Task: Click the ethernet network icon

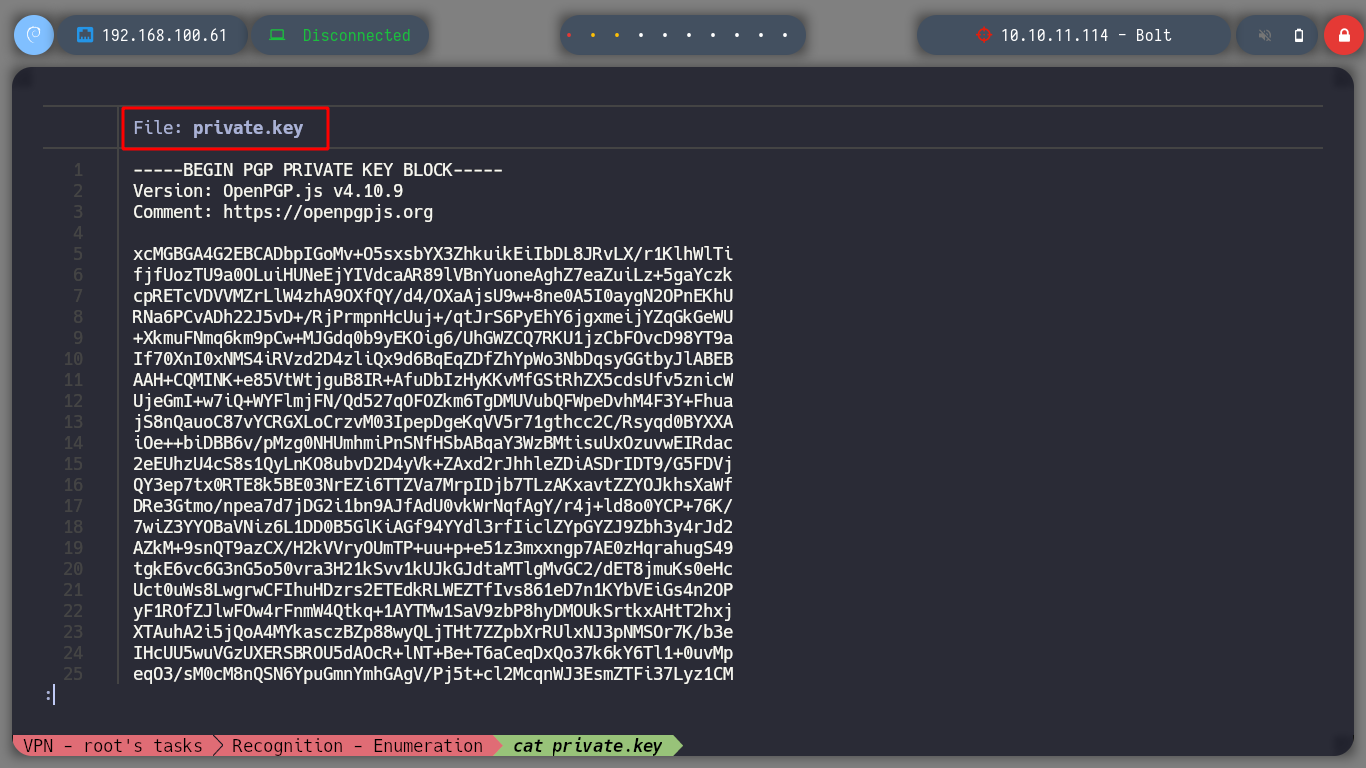Action: [85, 35]
